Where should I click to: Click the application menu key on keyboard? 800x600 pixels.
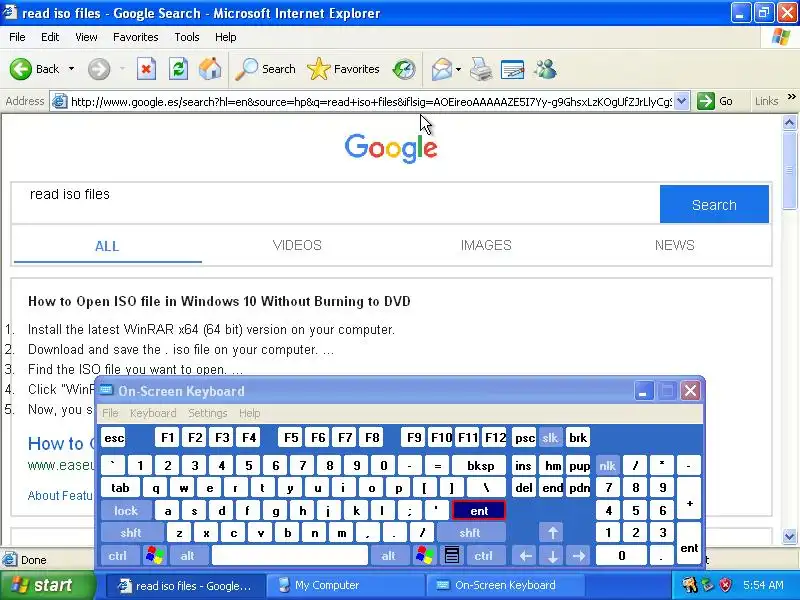tap(452, 556)
